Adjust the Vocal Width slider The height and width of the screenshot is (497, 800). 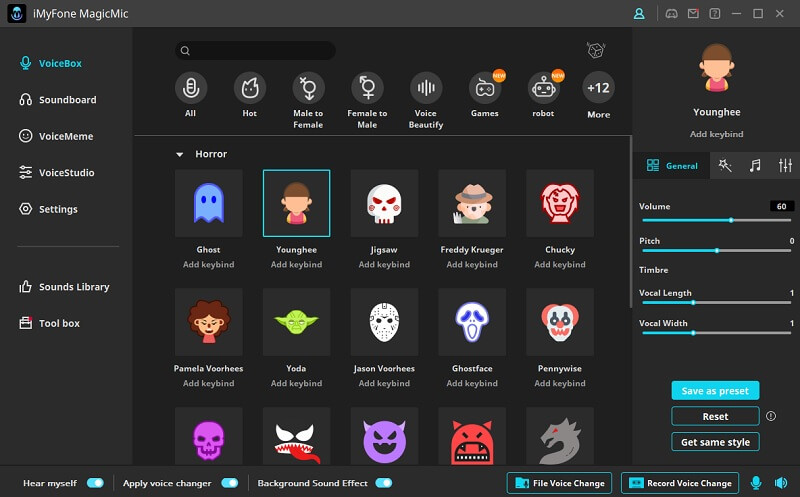point(716,333)
